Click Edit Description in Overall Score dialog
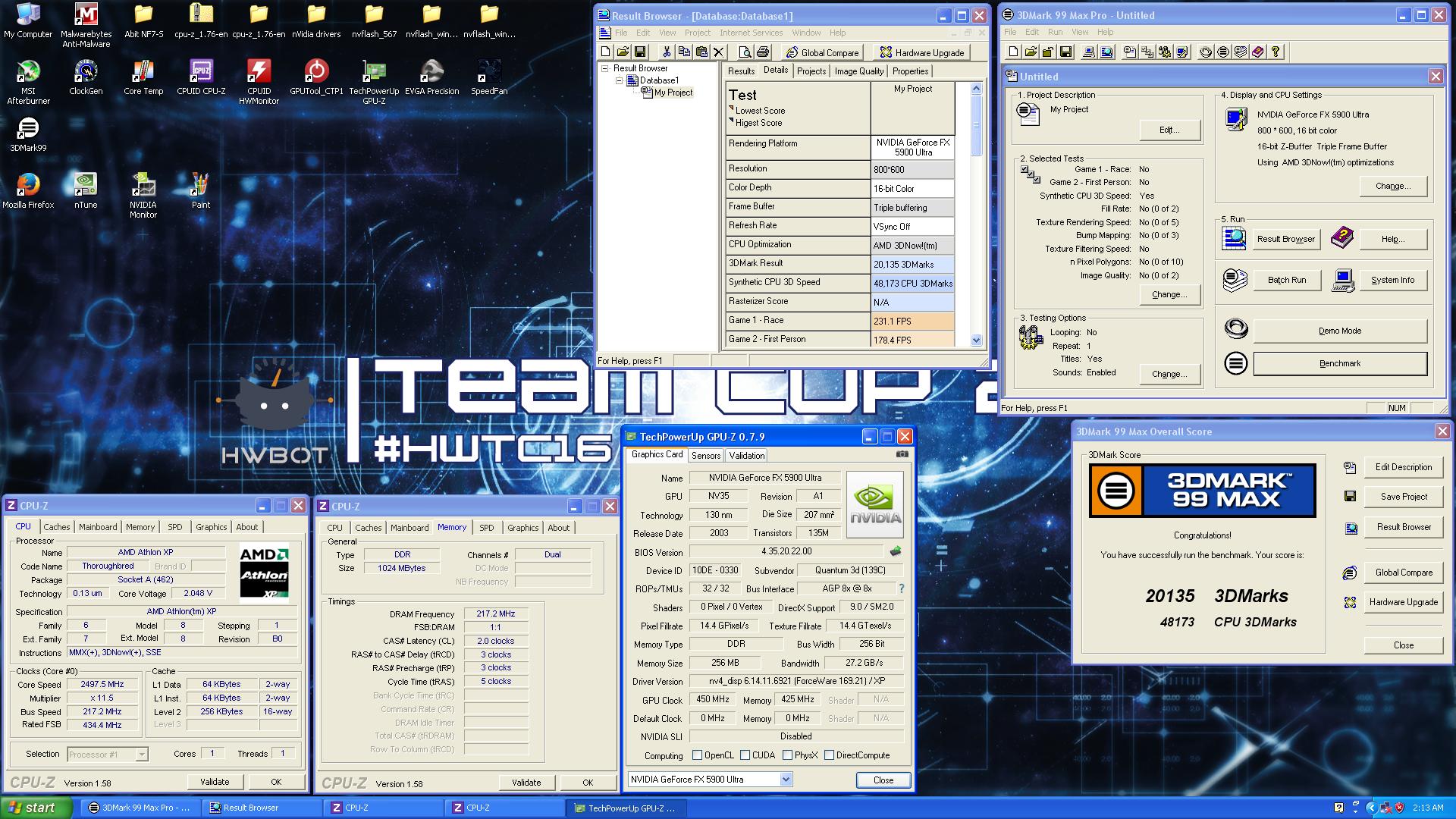The height and width of the screenshot is (819, 1456). [x=1404, y=467]
